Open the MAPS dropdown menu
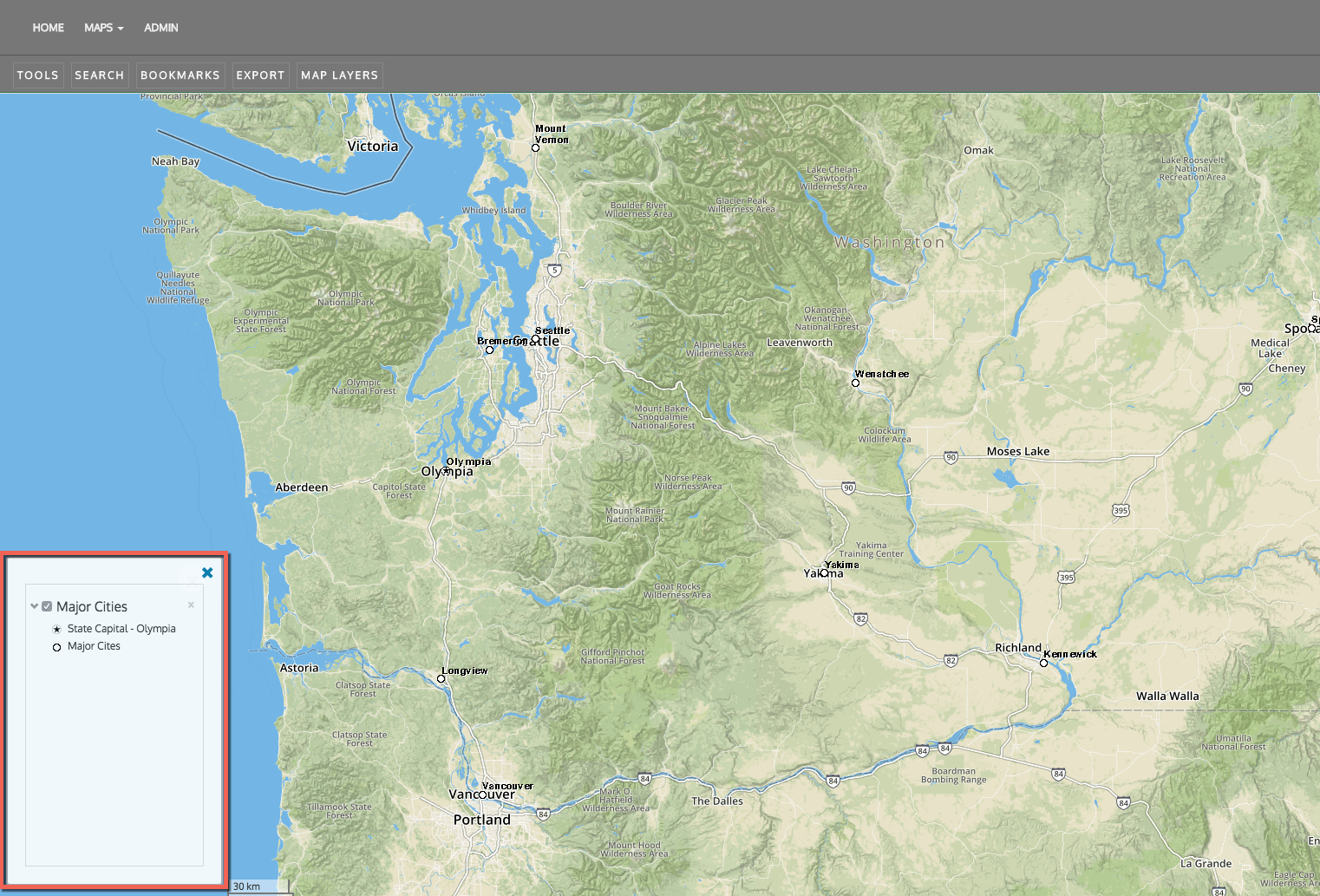Image resolution: width=1320 pixels, height=896 pixels. point(103,28)
